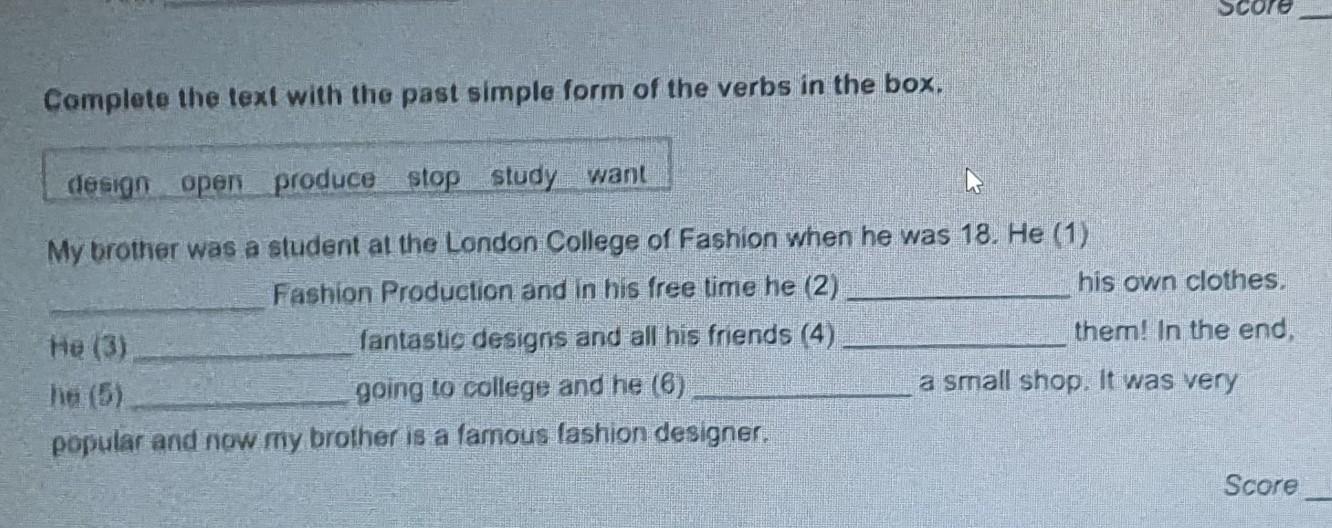Click blank (4) before 'them!'
This screenshot has width=1332, height=528.
955,341
